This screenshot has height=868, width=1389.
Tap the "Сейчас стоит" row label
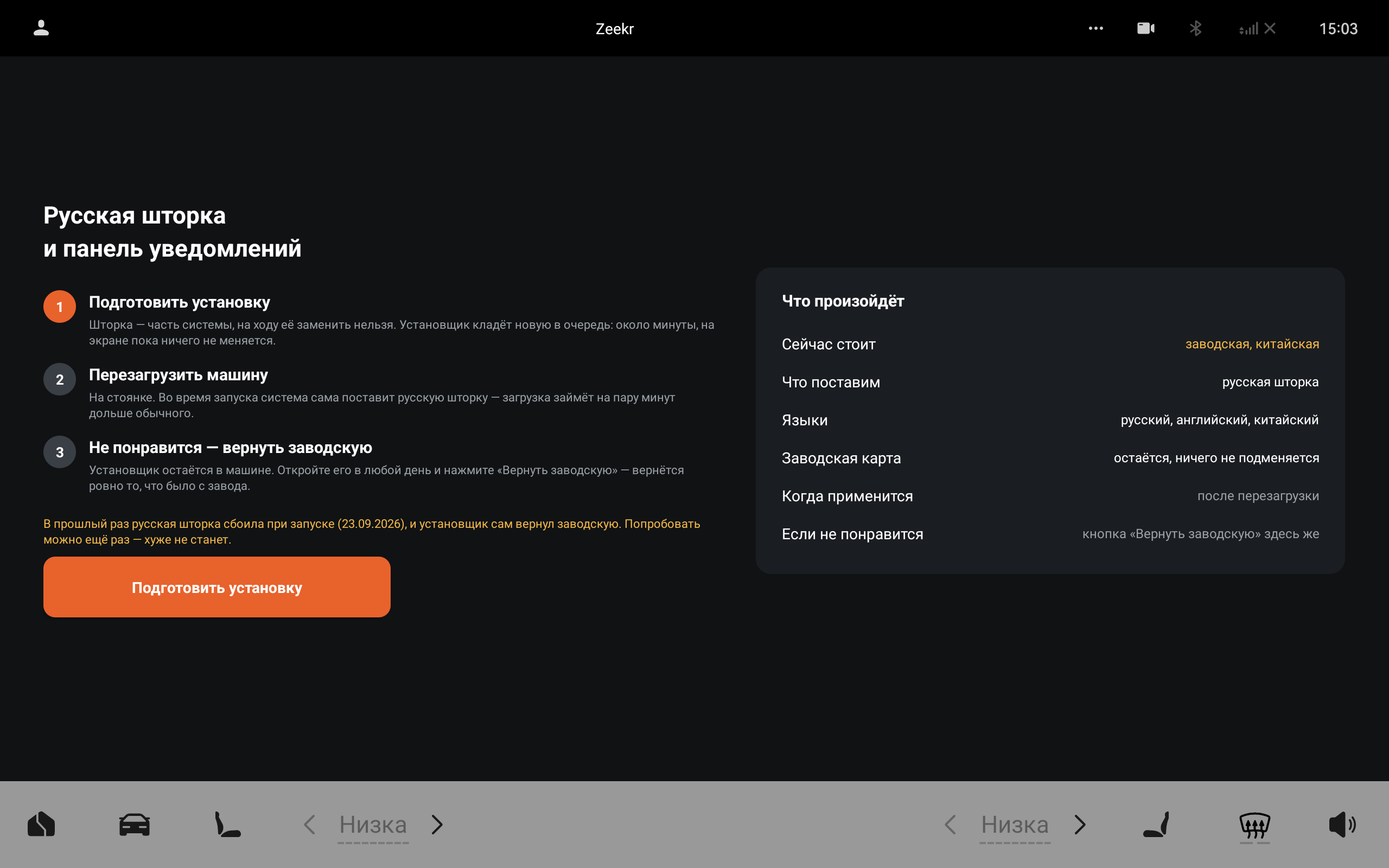(x=828, y=344)
